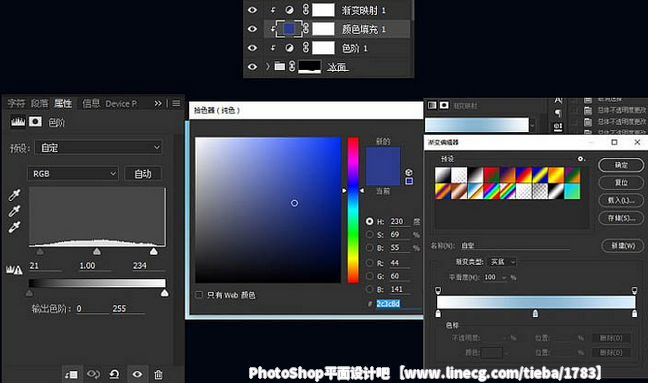
Task: Click mask link icon of 渐变映射 1
Action: [x=306, y=10]
